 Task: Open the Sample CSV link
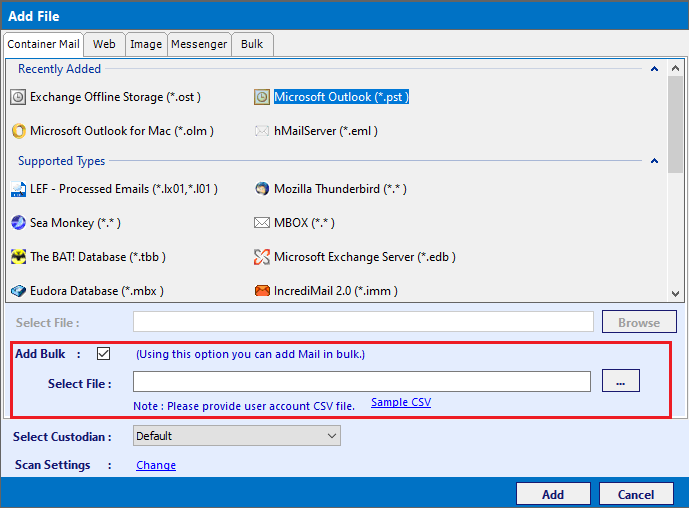coord(401,403)
